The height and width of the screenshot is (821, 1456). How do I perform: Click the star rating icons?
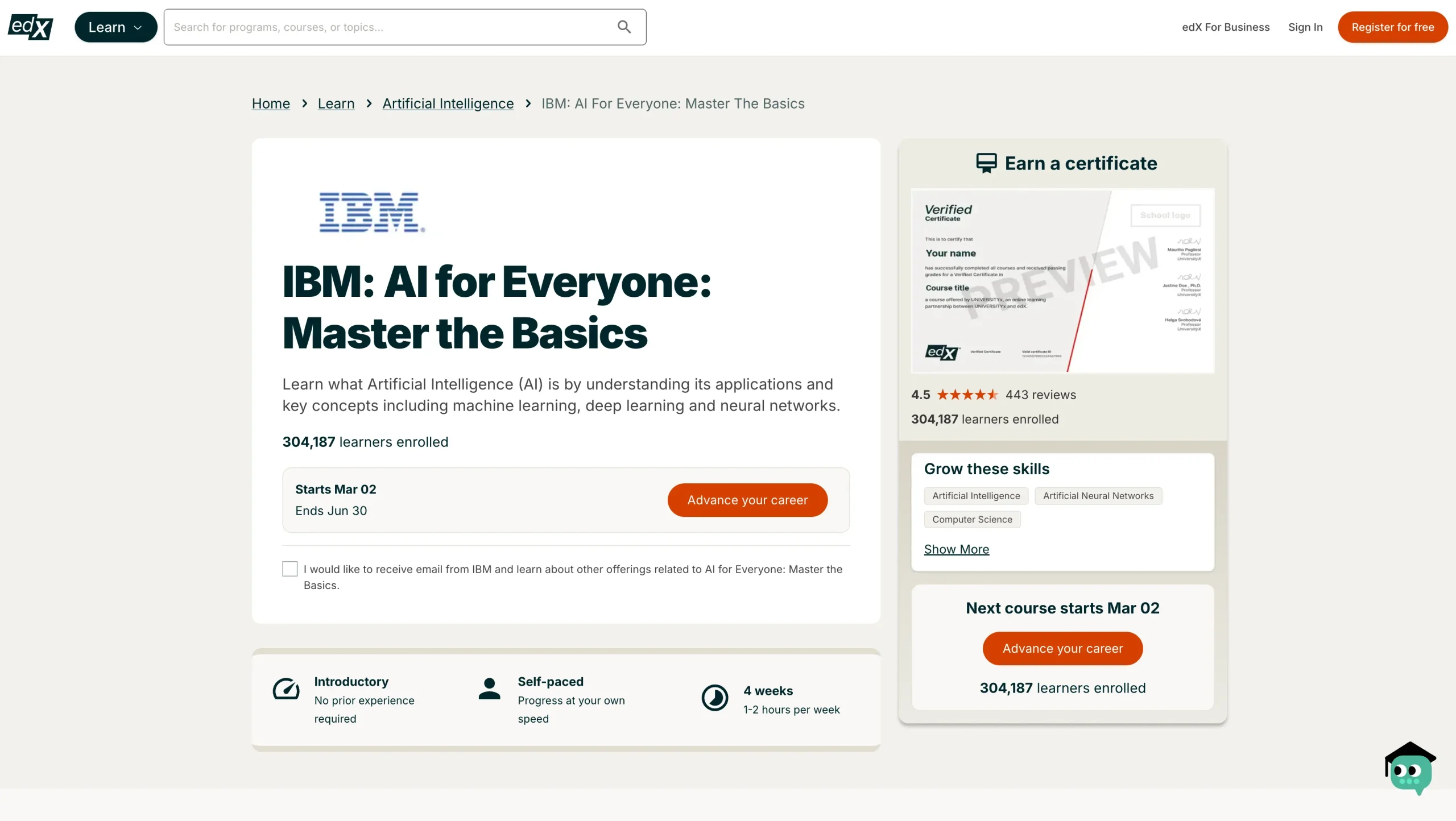pos(967,395)
